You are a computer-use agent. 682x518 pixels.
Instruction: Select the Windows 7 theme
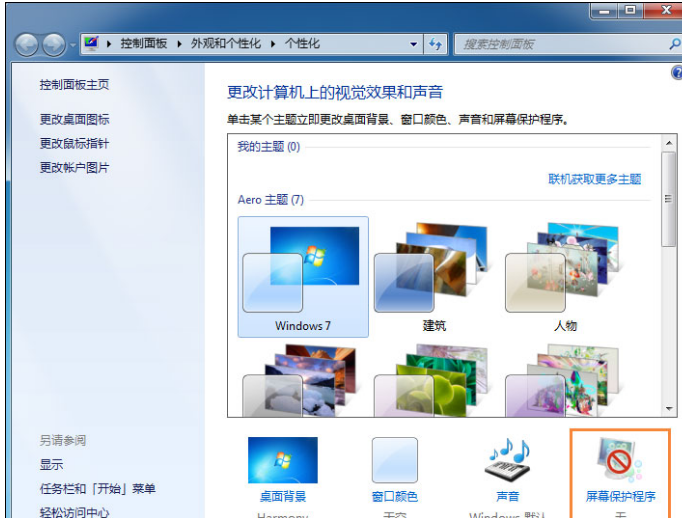tap(303, 277)
